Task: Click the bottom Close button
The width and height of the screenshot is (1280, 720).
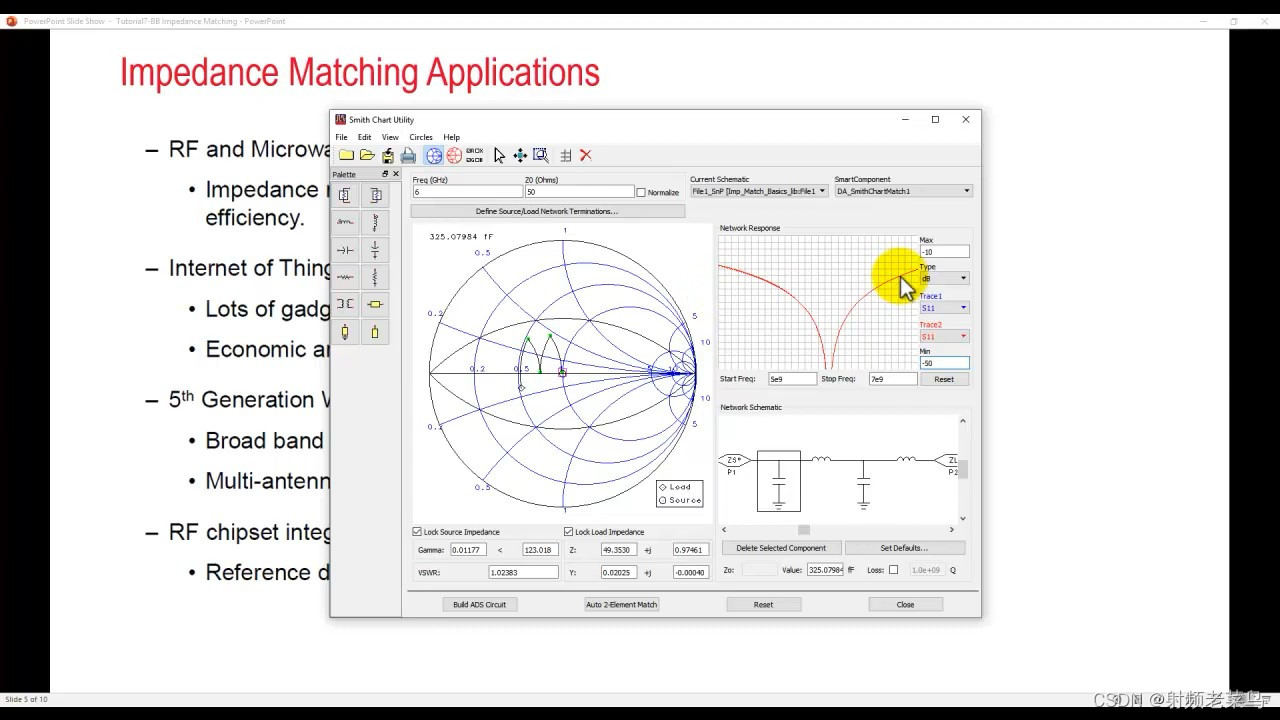Action: pos(905,604)
